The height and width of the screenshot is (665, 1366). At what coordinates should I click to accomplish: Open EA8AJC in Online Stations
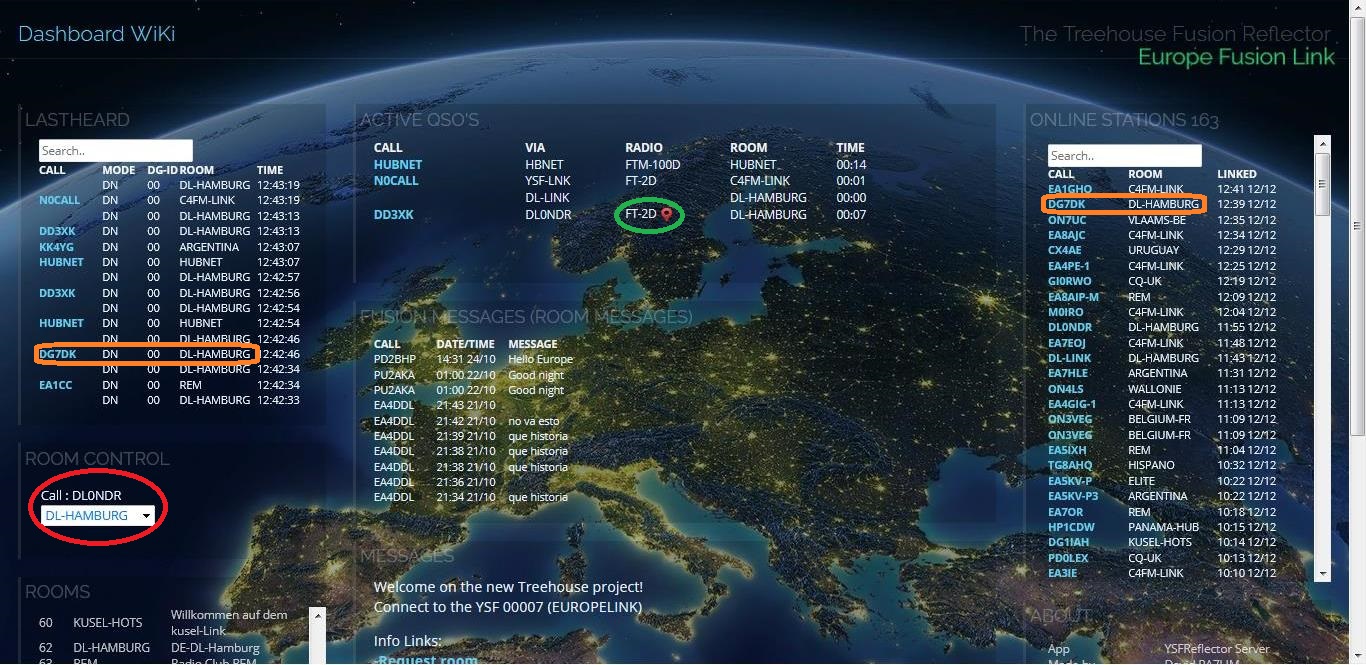(1066, 235)
